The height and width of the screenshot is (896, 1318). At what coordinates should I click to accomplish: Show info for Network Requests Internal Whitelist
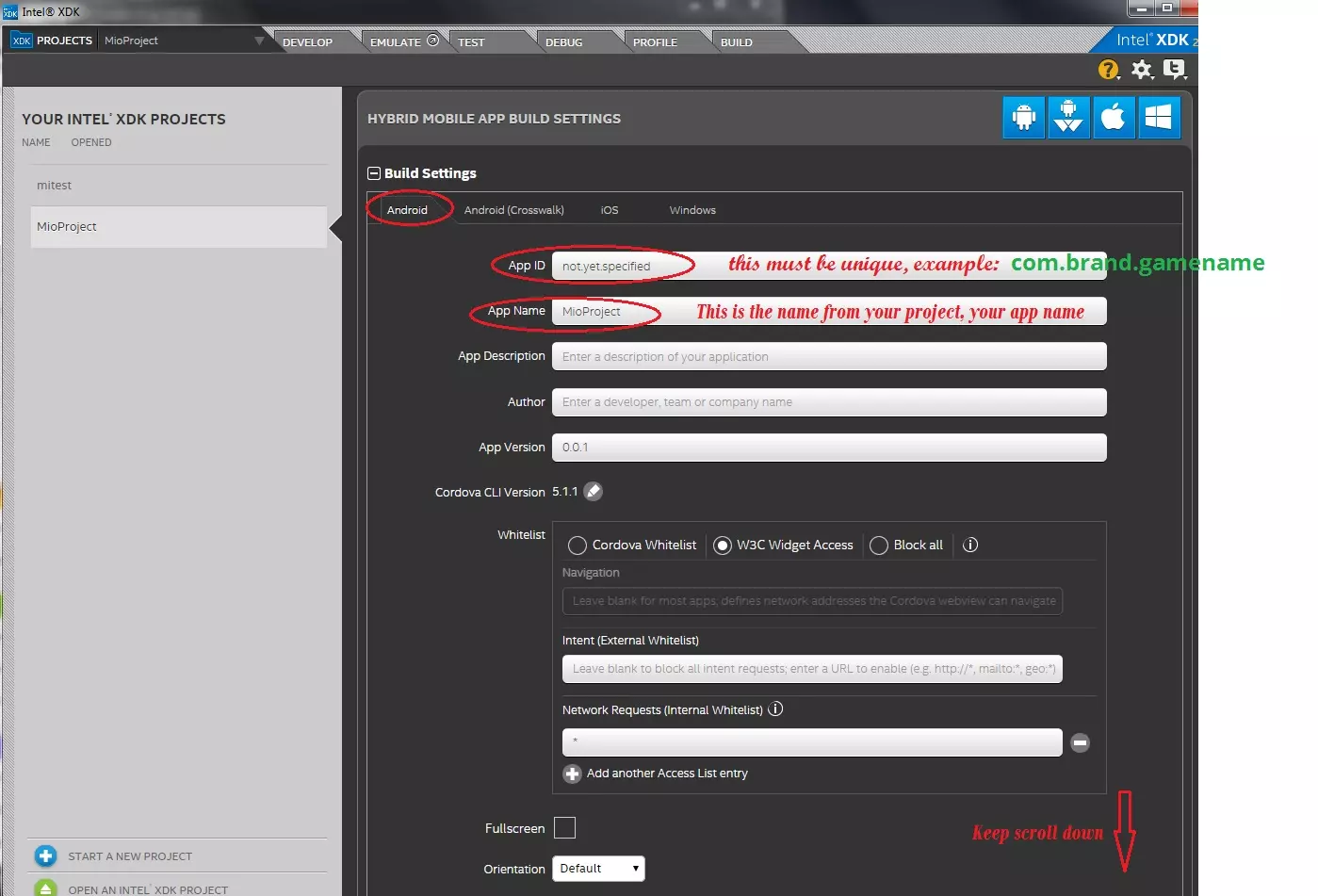click(775, 709)
